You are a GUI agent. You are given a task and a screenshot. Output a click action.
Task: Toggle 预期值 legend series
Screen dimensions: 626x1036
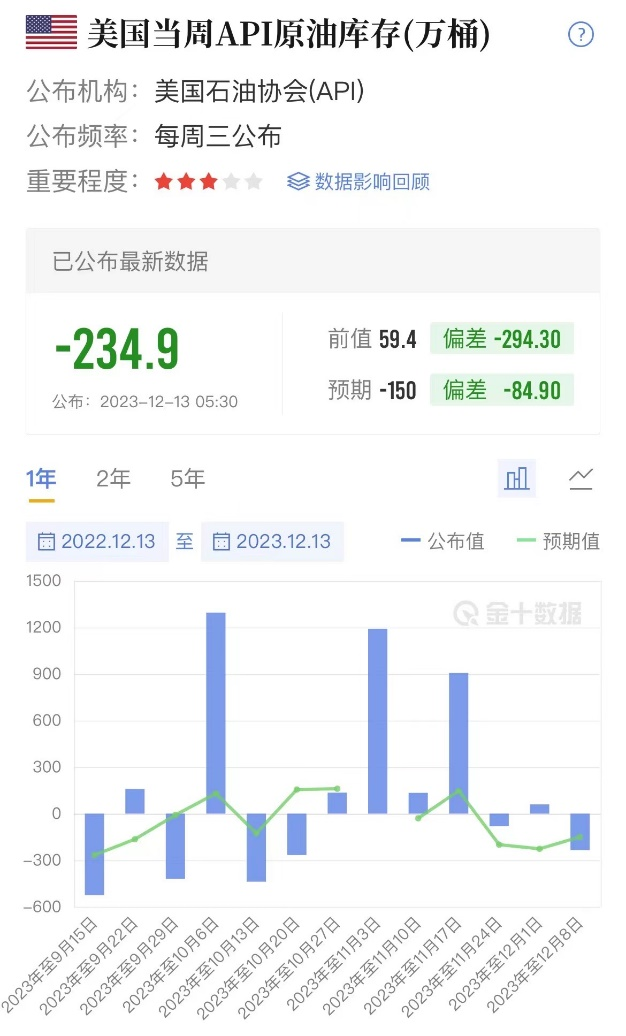click(x=559, y=541)
